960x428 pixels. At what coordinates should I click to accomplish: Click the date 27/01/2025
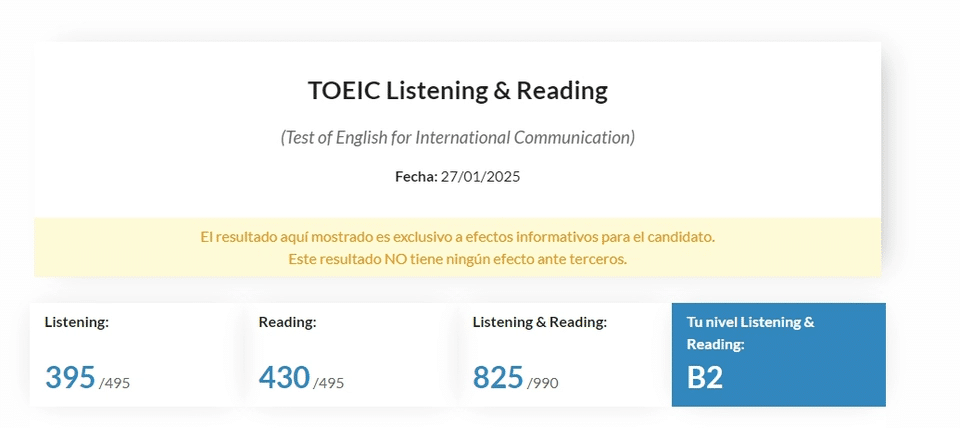[x=481, y=177]
